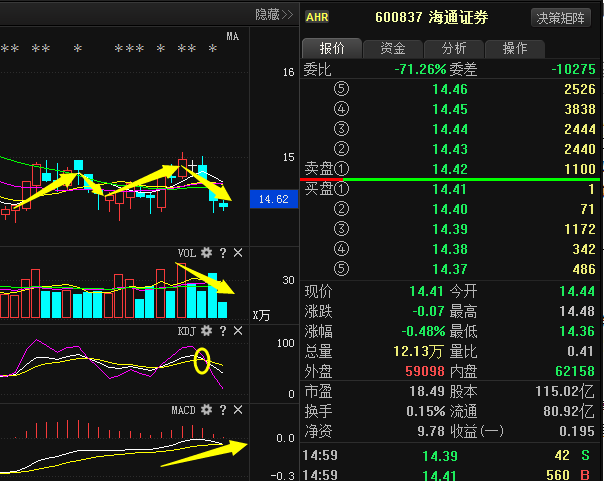This screenshot has height=481, width=604.
Task: Close the VOL indicator panel
Action: click(238, 253)
